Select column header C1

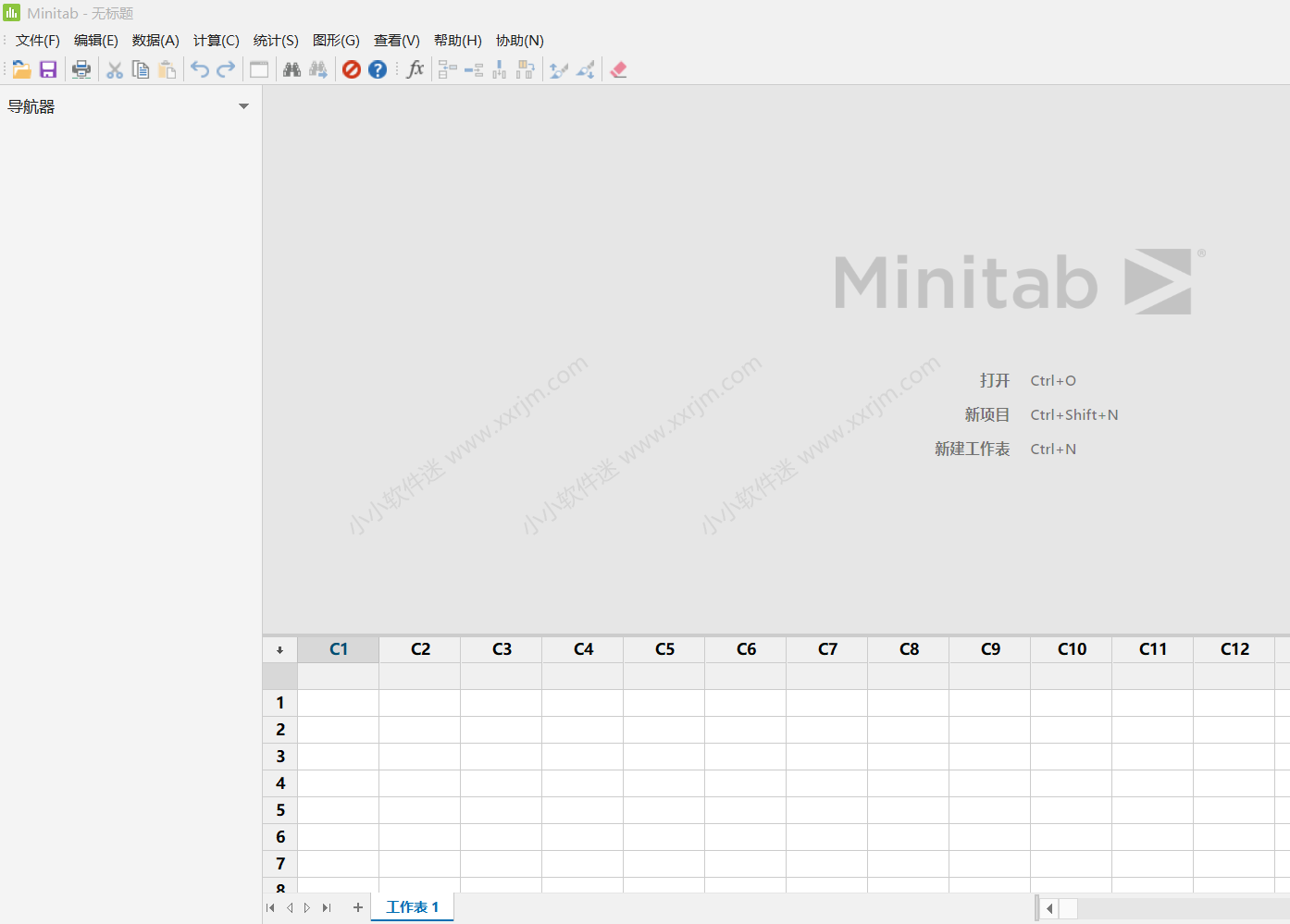coord(339,649)
